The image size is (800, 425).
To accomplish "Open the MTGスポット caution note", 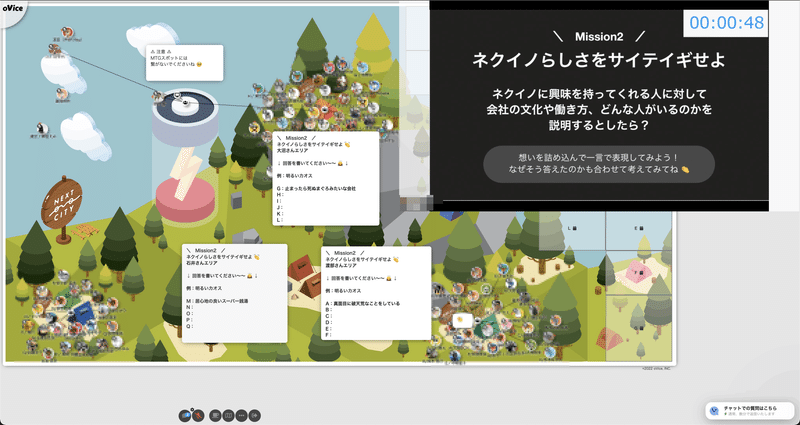I will [x=184, y=63].
